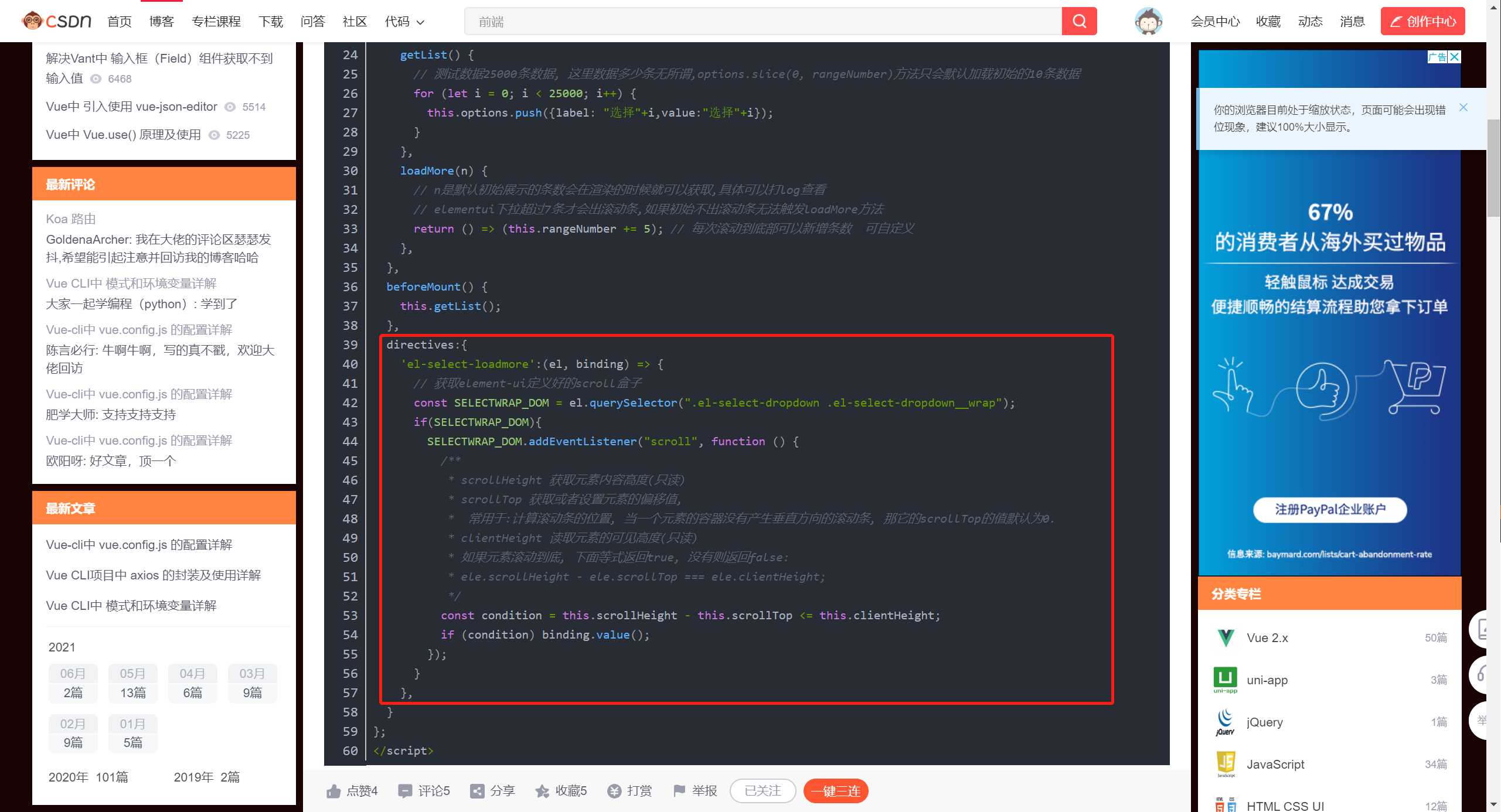Screen dimensions: 1501x812
Task: Toggle the 已关注 follow button
Action: coord(762,791)
